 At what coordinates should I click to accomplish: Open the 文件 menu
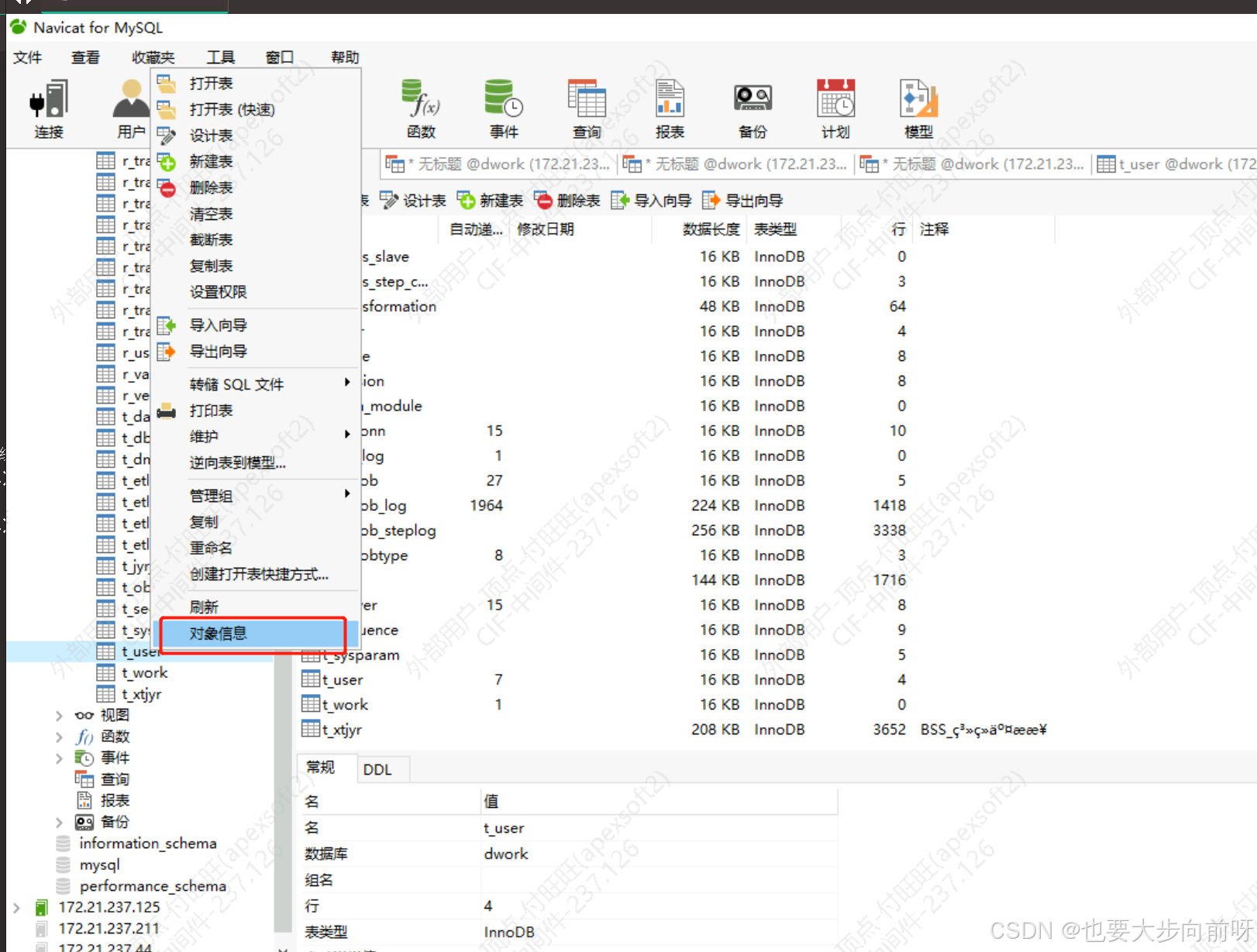tap(28, 57)
